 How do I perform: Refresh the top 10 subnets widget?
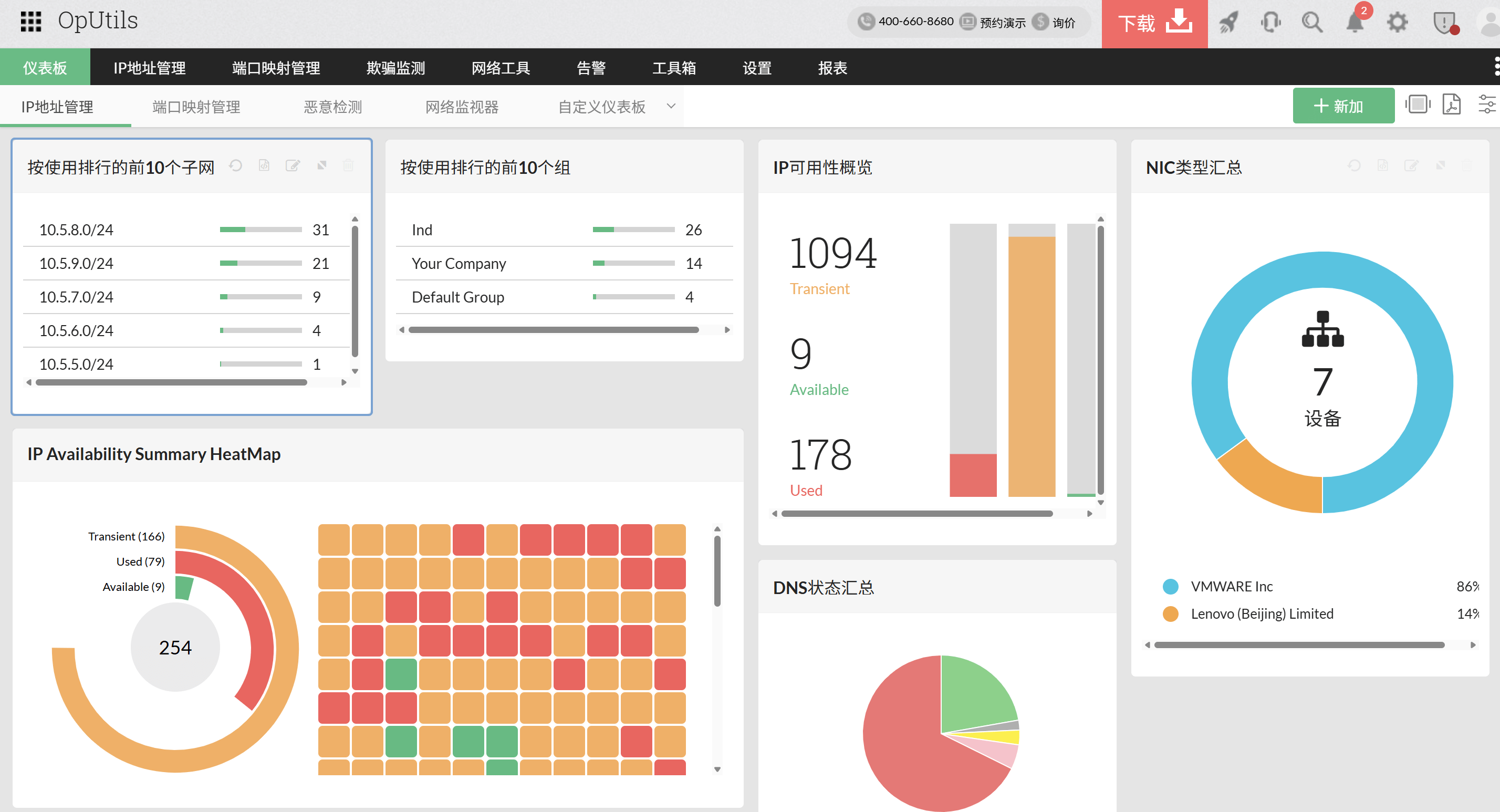pos(235,166)
